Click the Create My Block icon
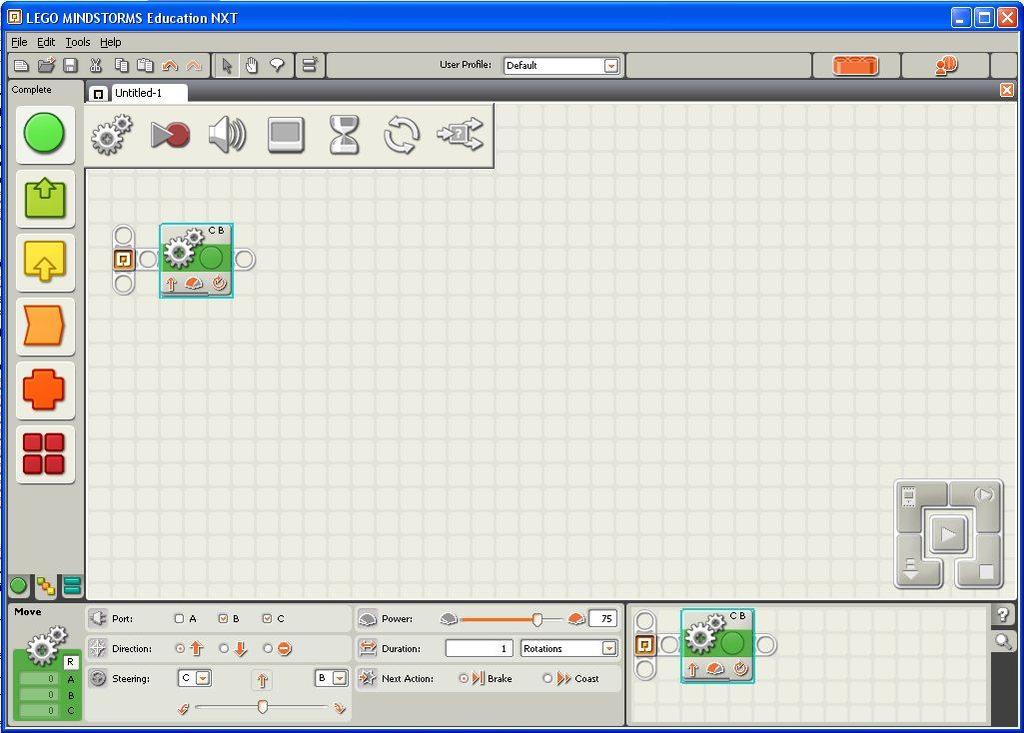Image resolution: width=1024 pixels, height=733 pixels. click(310, 65)
